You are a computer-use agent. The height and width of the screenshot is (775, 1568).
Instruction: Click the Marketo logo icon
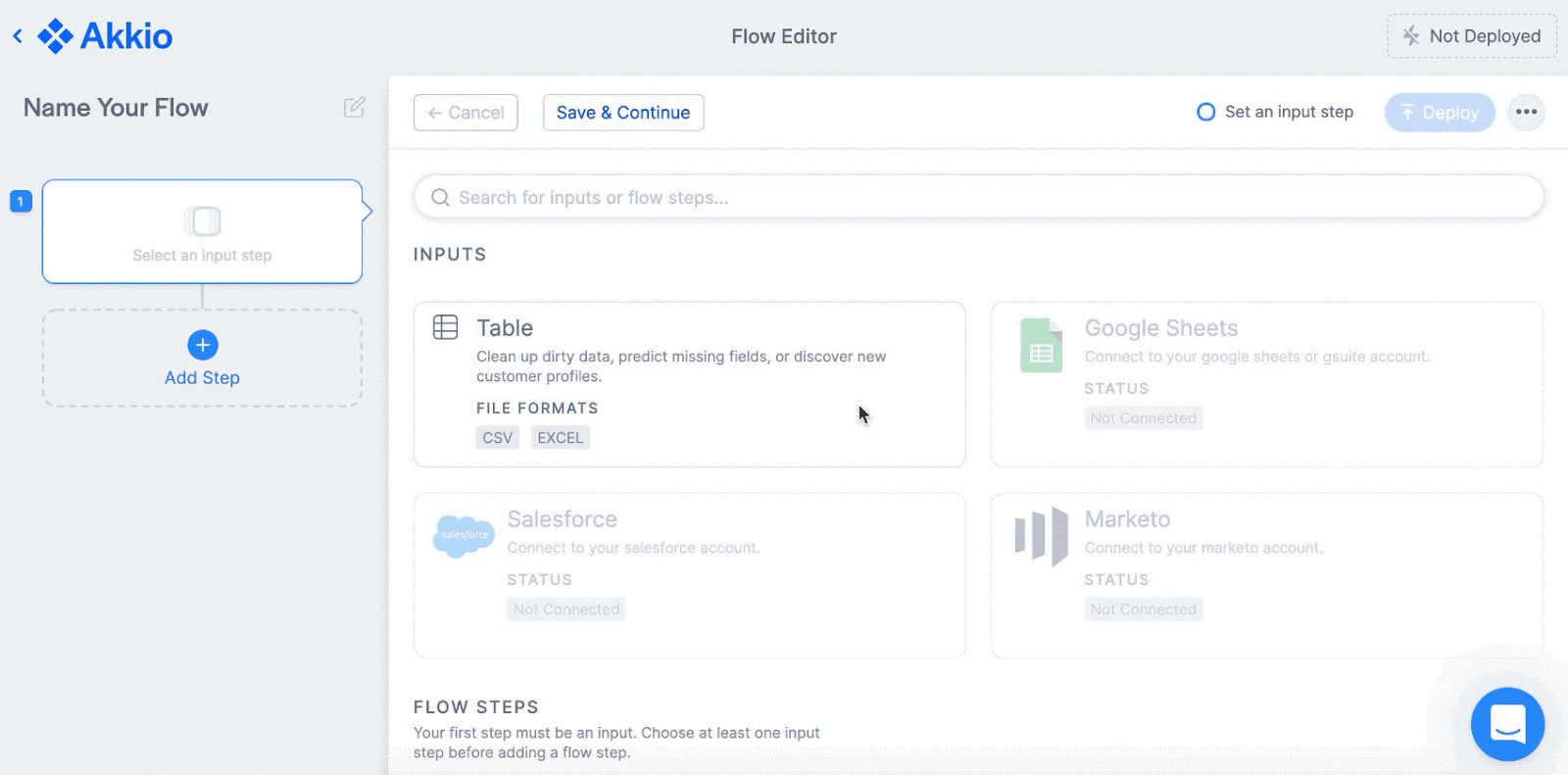[1041, 536]
